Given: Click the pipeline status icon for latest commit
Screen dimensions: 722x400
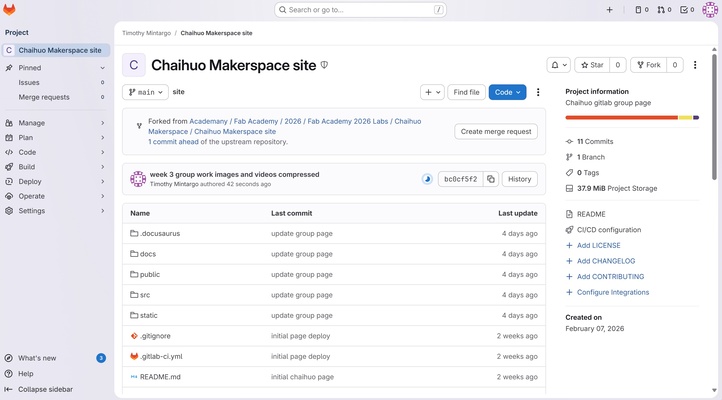Looking at the screenshot, I should pyautogui.click(x=427, y=179).
